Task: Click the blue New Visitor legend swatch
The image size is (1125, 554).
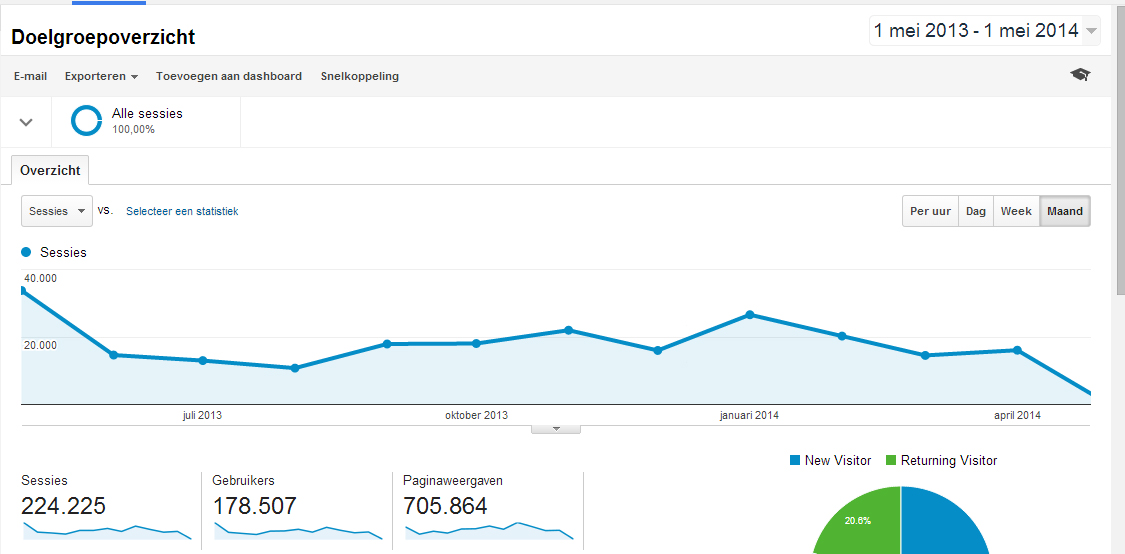Action: click(x=794, y=460)
